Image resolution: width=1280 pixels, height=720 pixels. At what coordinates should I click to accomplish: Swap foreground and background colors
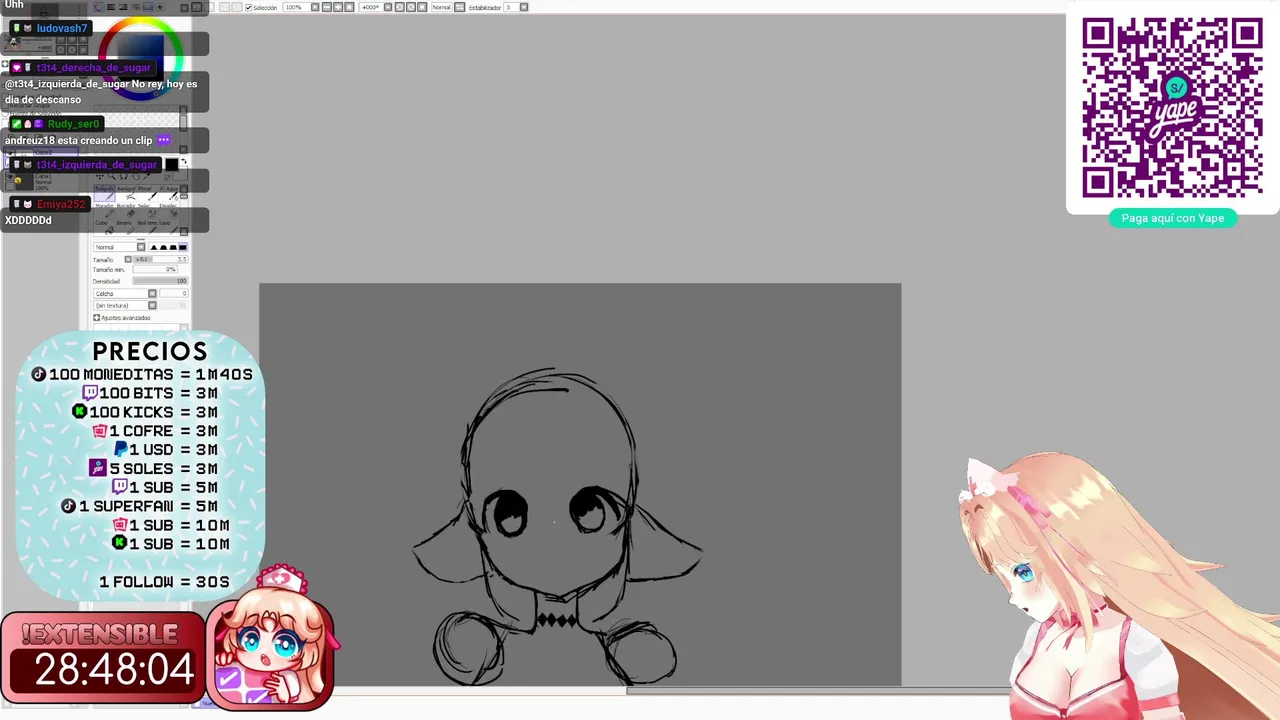tap(184, 161)
